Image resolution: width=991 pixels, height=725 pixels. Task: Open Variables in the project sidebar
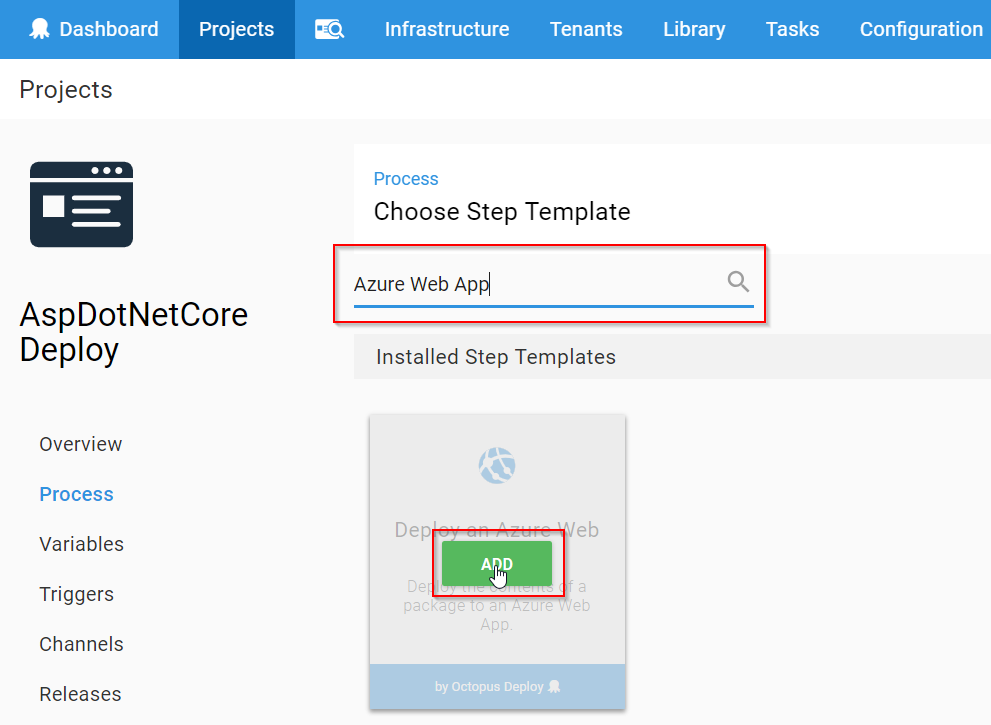pyautogui.click(x=82, y=544)
